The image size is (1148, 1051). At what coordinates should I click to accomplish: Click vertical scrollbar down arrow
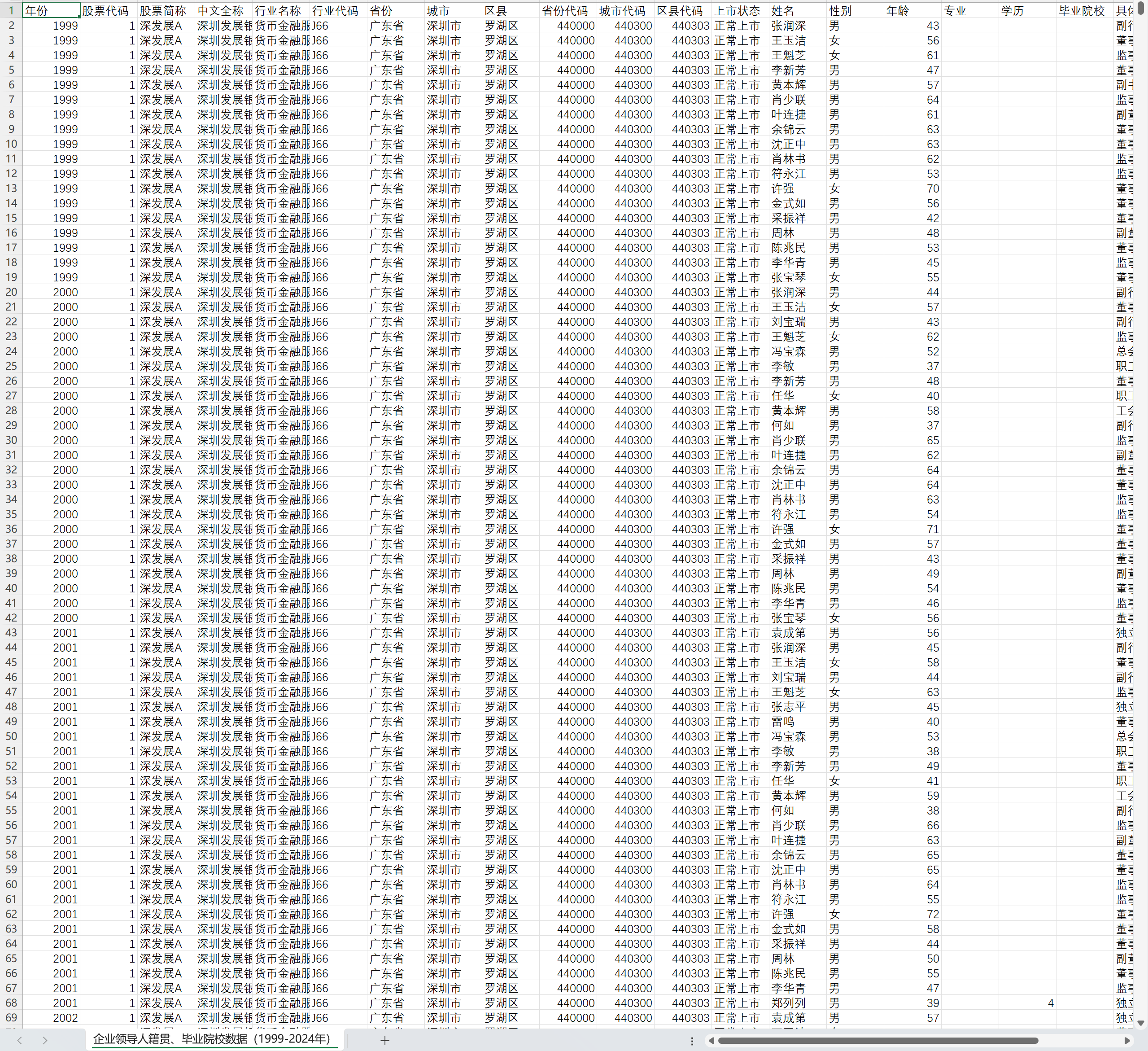tap(1140, 1023)
